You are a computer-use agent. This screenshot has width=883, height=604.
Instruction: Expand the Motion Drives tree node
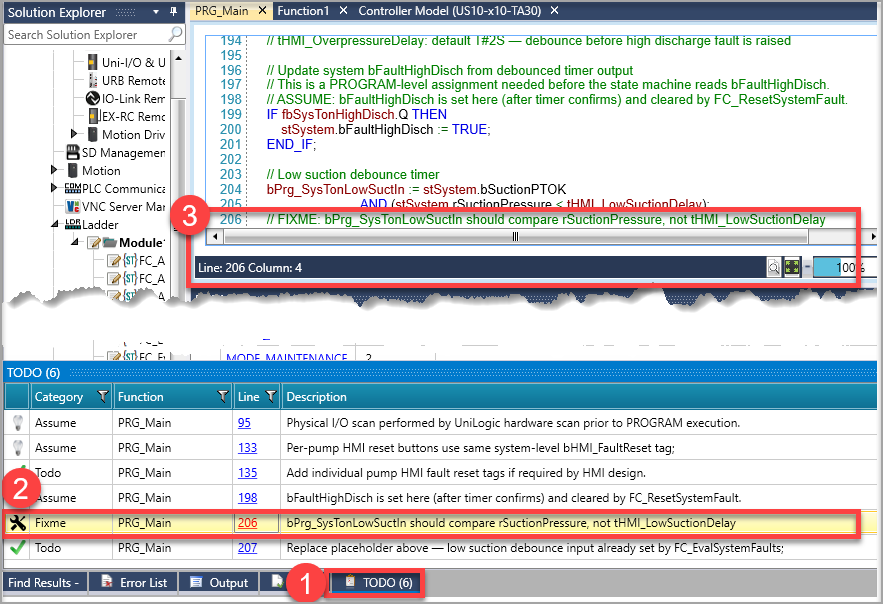[x=74, y=134]
